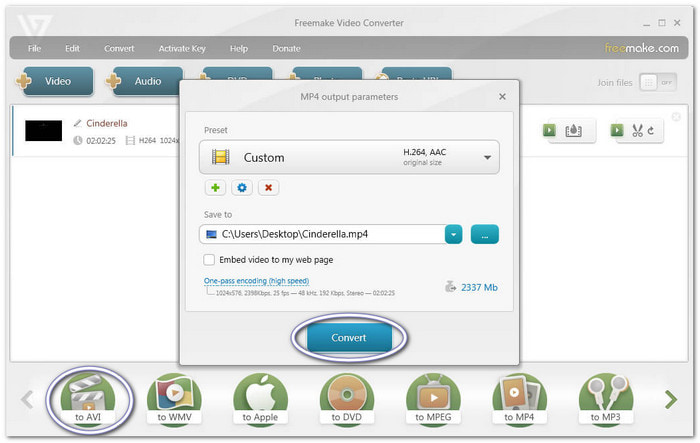Rename Cinderella with pencil icon
This screenshot has height=443, width=700.
tap(77, 123)
